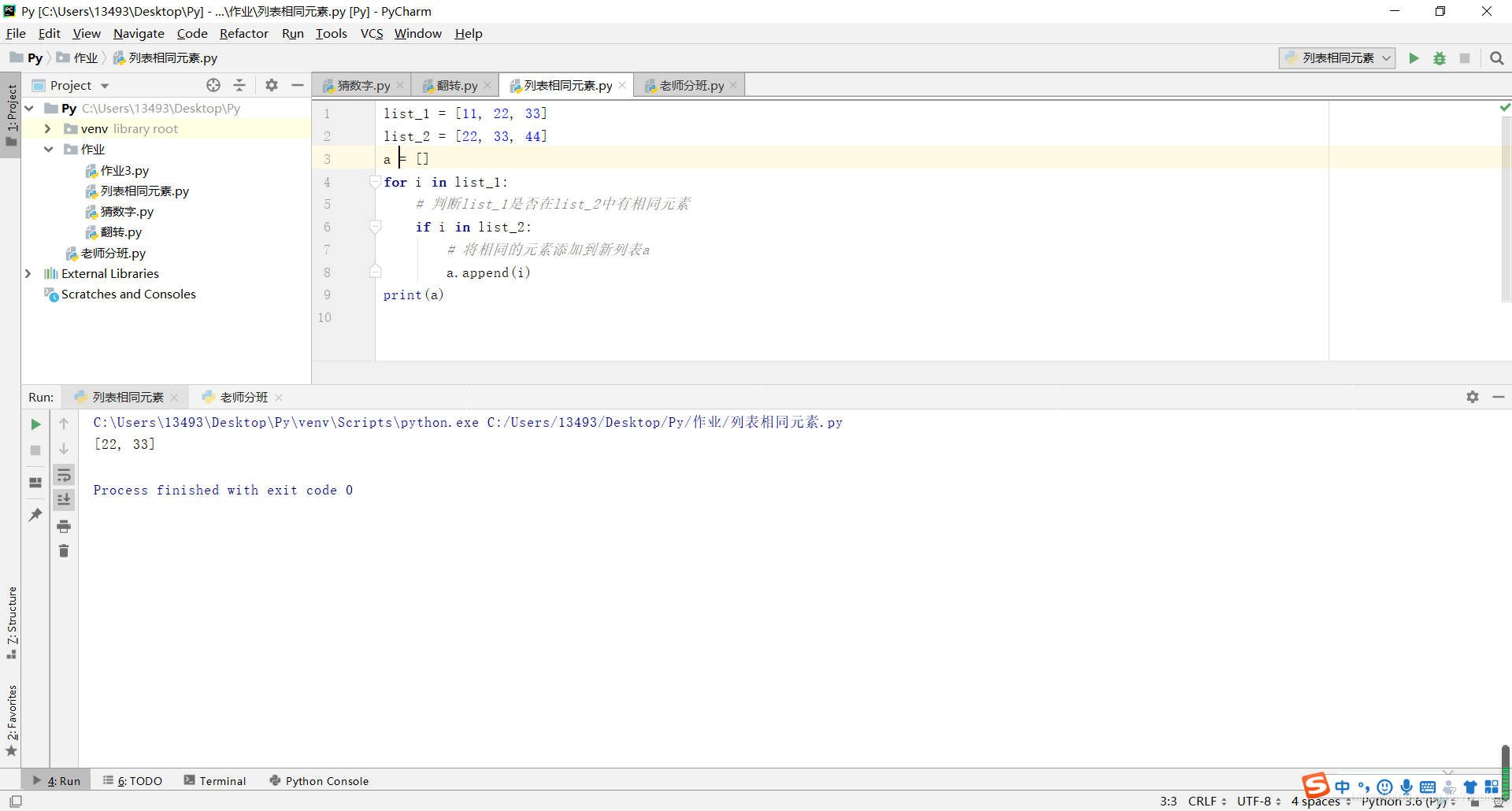Collapse the 作业 folder
This screenshot has width=1512, height=811.
pyautogui.click(x=48, y=149)
